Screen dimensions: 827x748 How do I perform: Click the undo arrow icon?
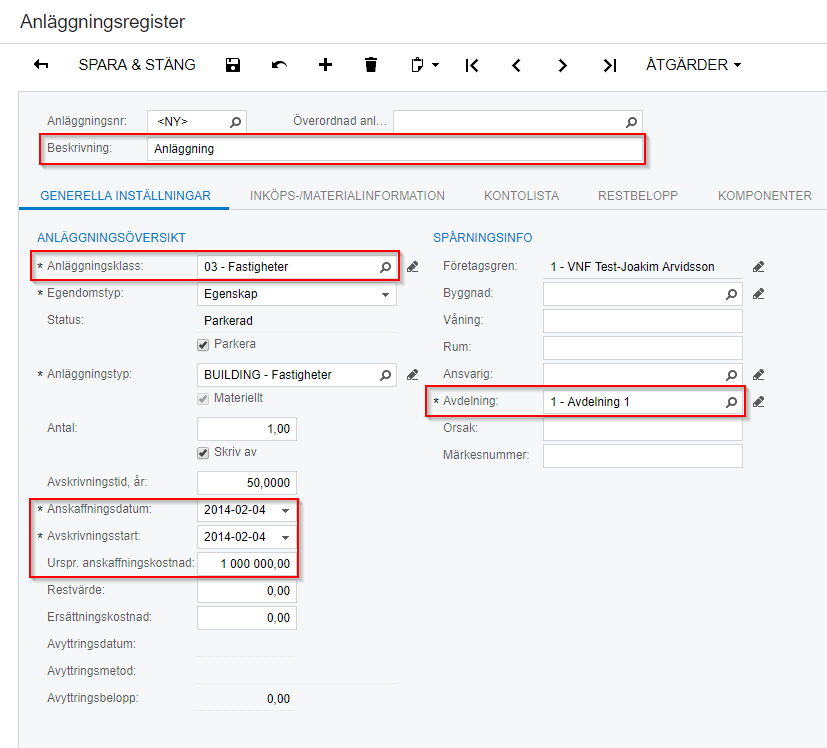pyautogui.click(x=279, y=65)
